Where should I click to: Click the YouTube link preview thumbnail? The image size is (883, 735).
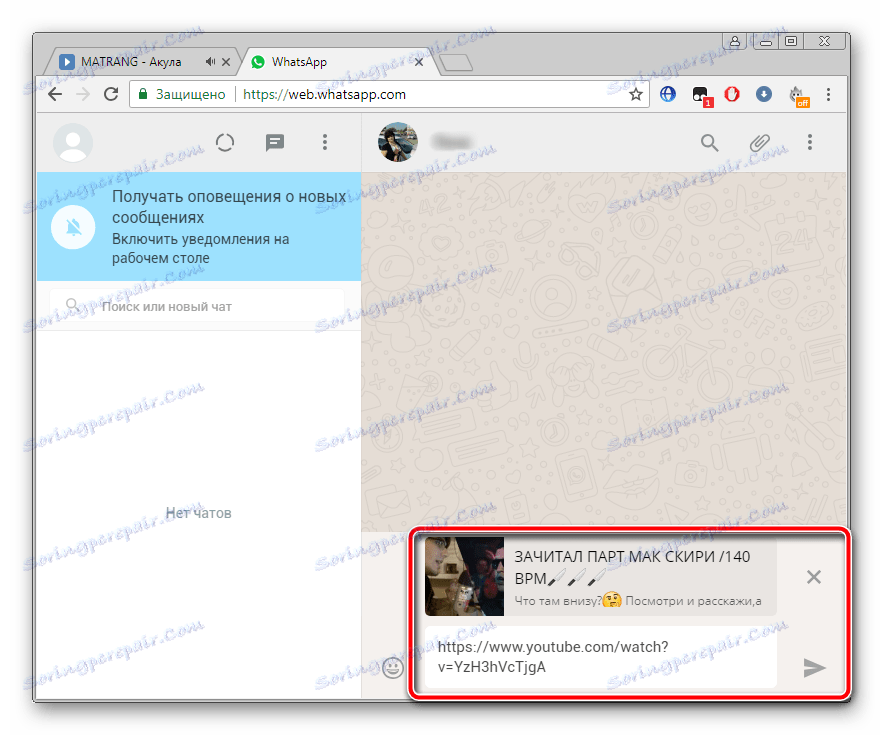tap(465, 576)
